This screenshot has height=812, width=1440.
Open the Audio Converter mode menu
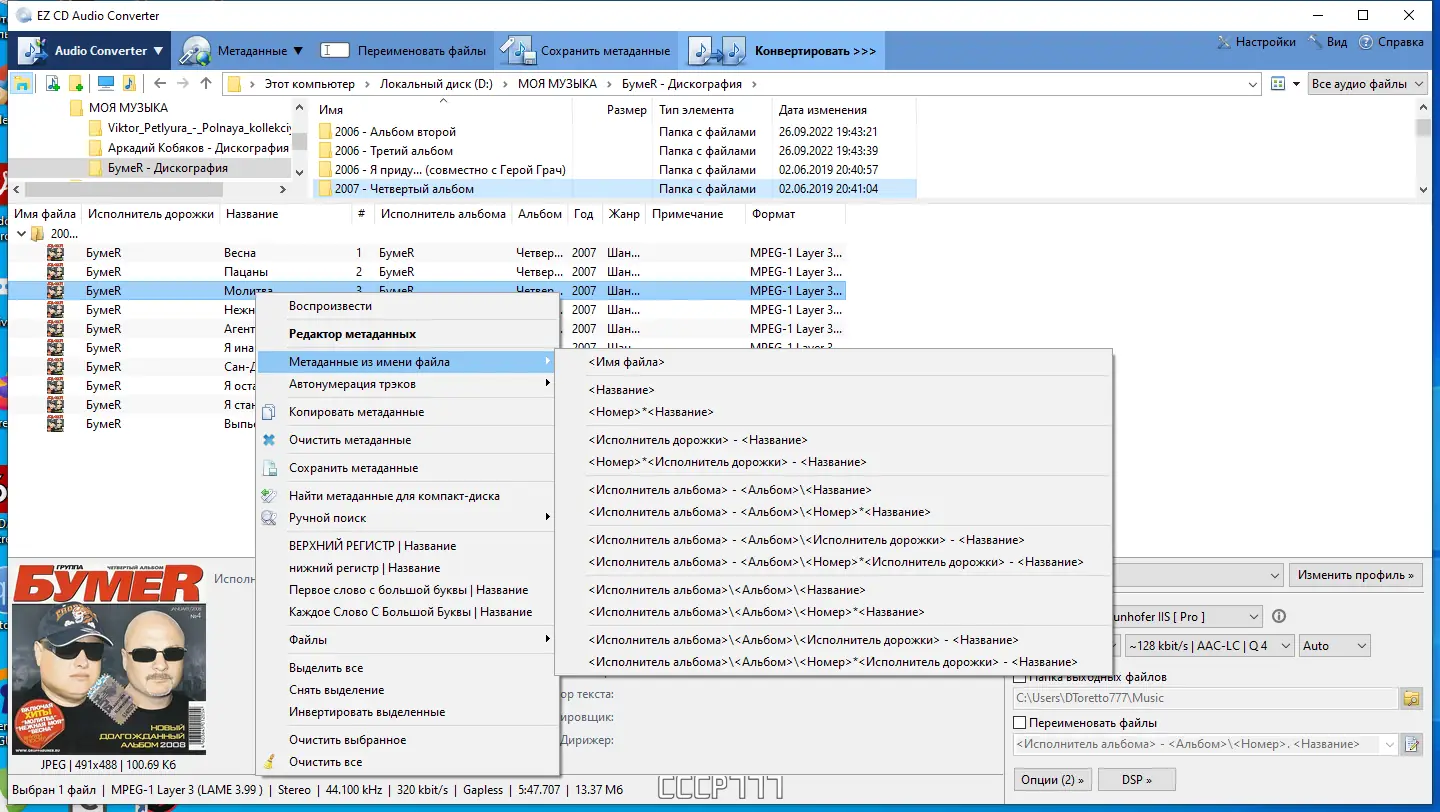point(91,50)
